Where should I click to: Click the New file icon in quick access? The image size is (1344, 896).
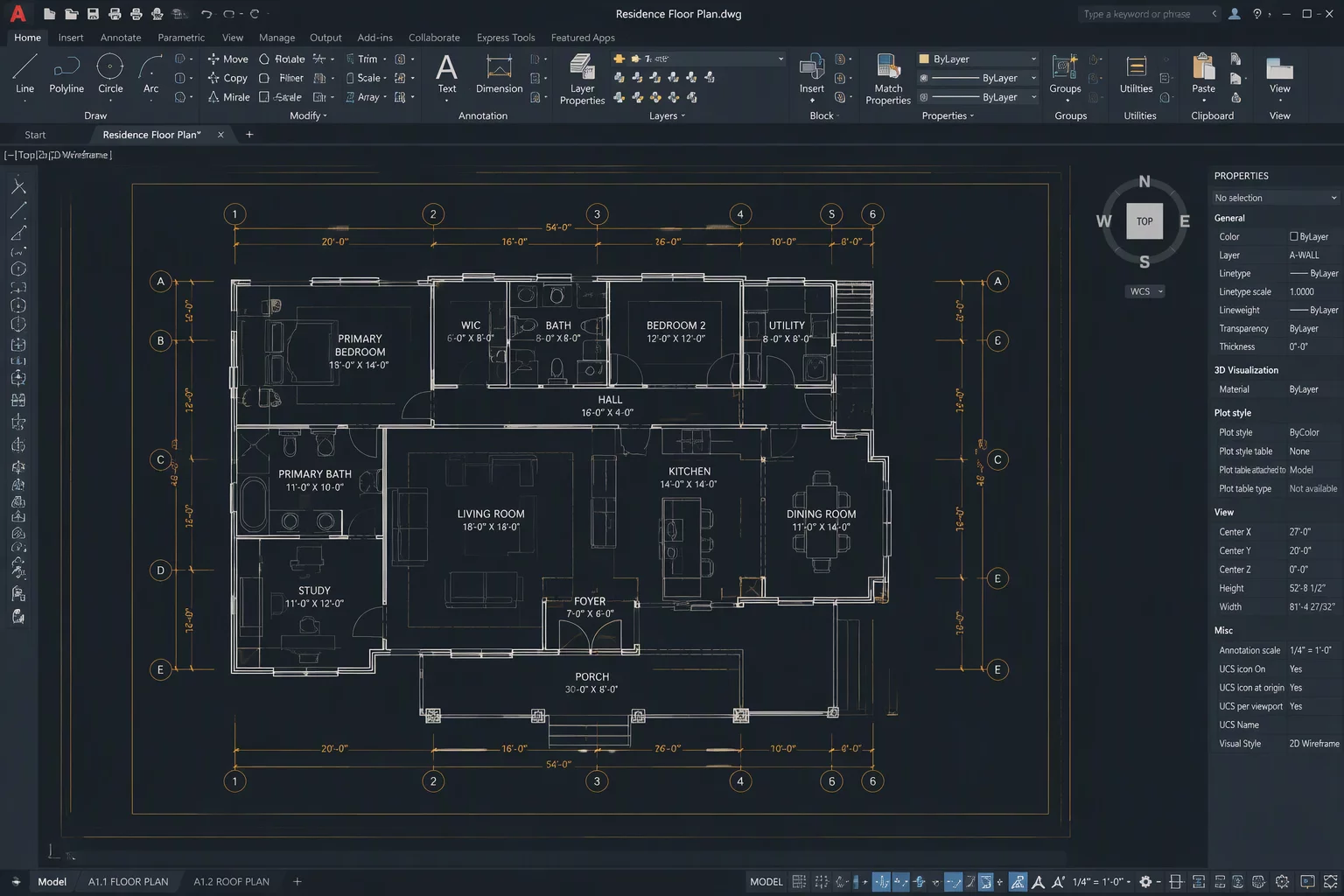50,14
